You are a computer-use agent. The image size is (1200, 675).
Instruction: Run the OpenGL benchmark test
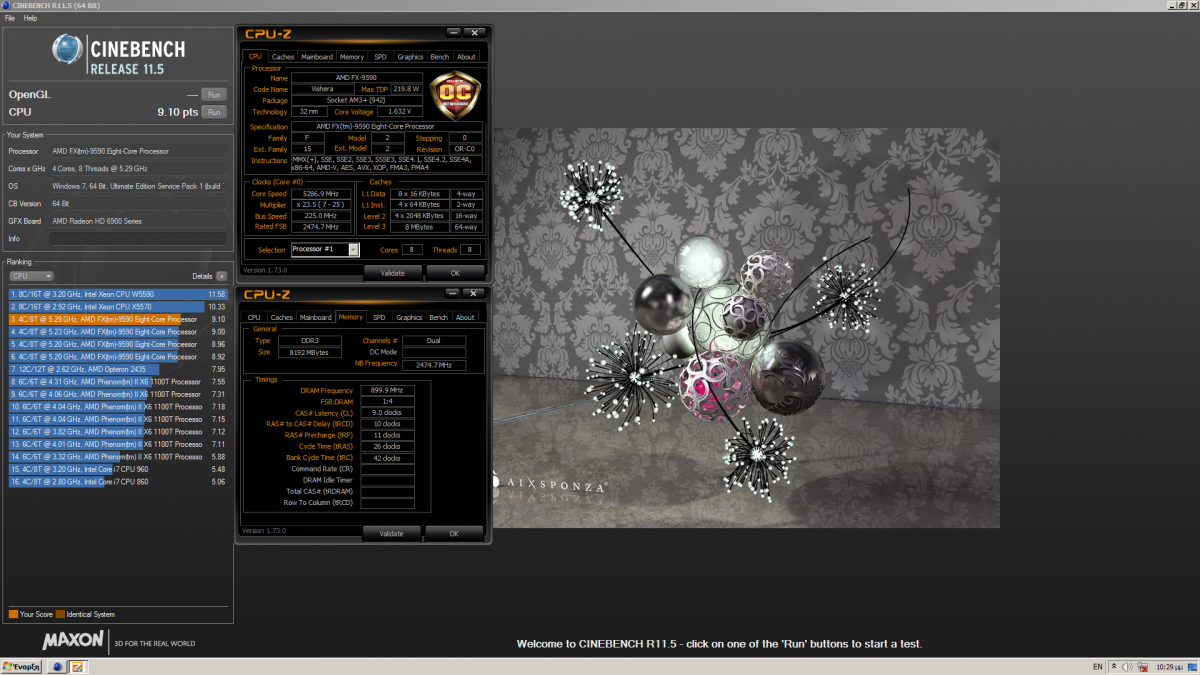213,94
